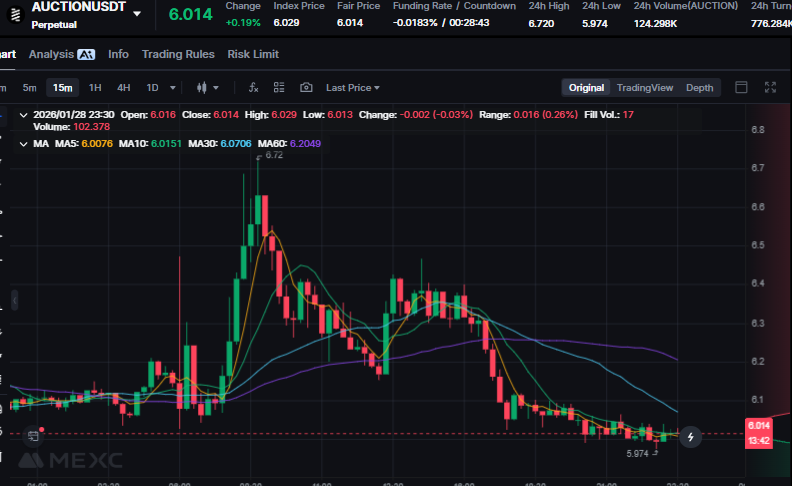Open the Last Price dropdown
The image size is (792, 486).
(x=353, y=88)
